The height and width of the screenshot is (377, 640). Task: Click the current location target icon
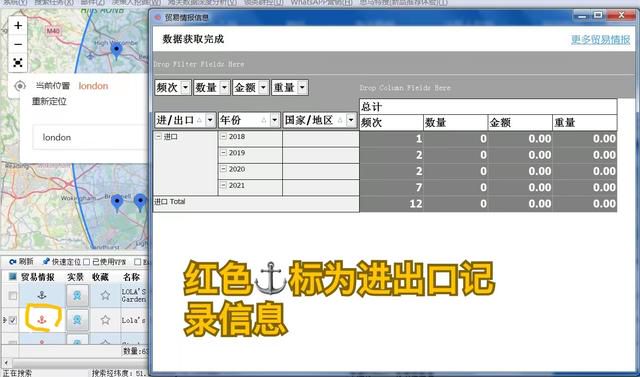pyautogui.click(x=20, y=86)
